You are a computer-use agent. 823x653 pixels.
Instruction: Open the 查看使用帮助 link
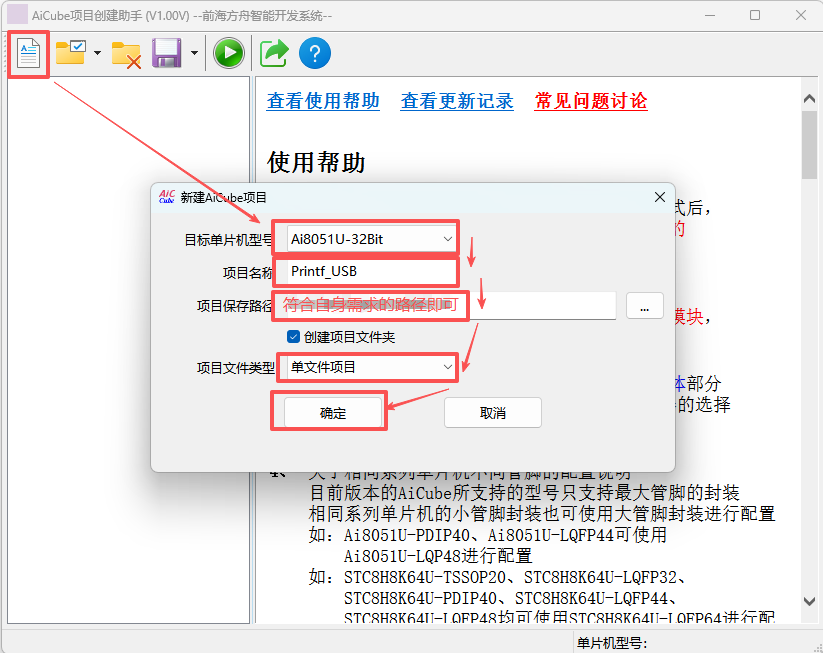(323, 101)
